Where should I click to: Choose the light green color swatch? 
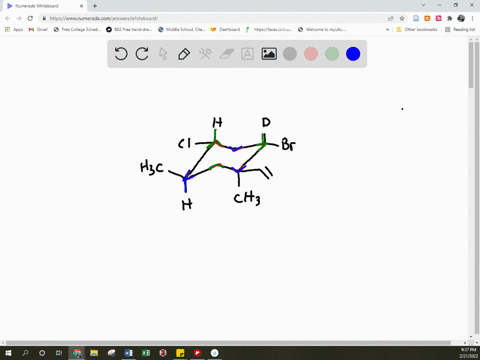coord(332,54)
